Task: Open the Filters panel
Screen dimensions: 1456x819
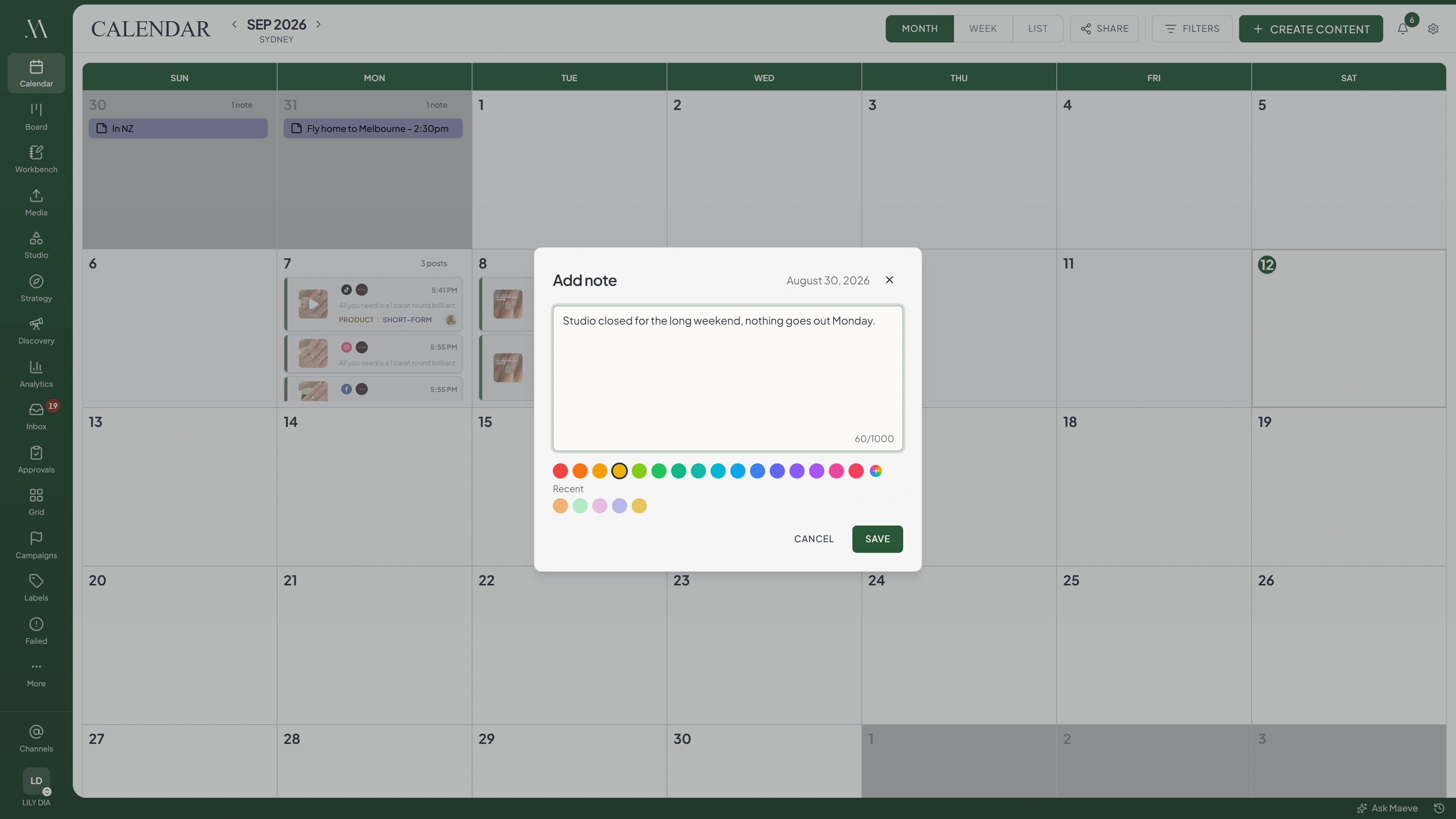Action: 1192,28
